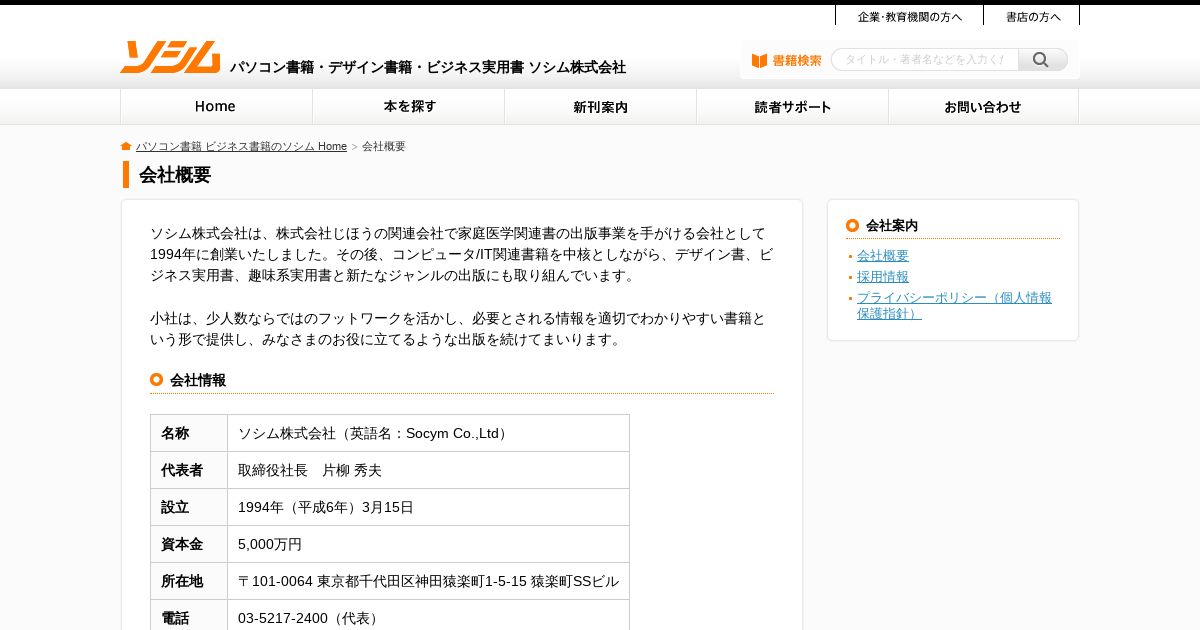Click the site tagline ソシム株式会社 header text

coord(428,67)
